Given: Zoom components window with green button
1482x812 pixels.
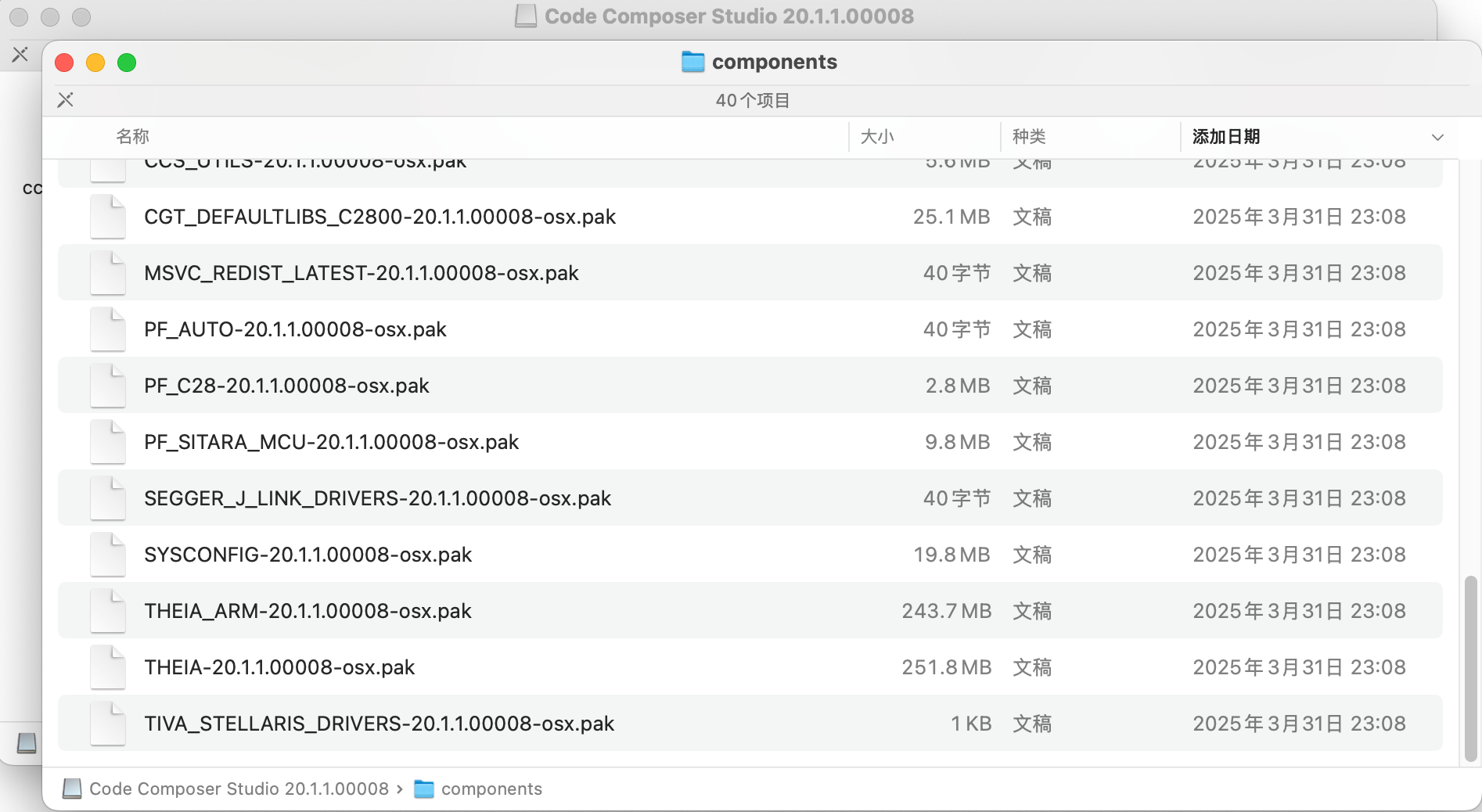Looking at the screenshot, I should pos(127,63).
